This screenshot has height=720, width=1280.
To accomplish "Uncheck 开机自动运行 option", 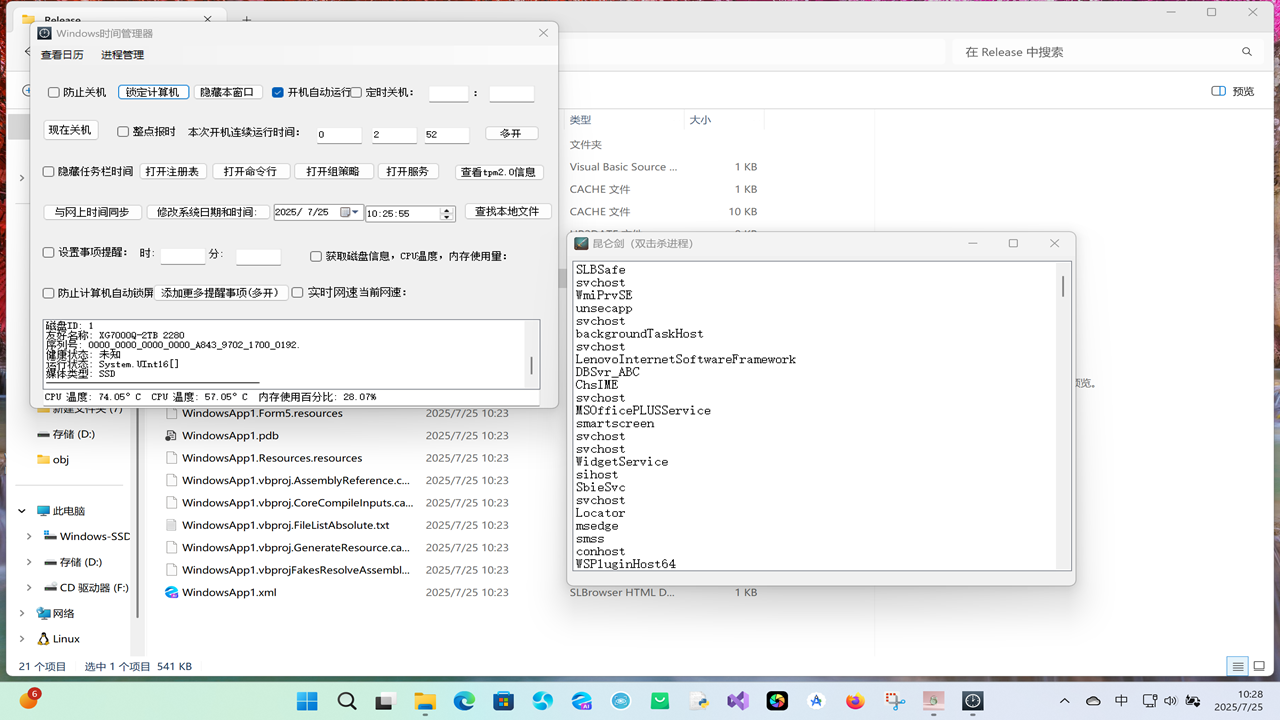I will 277,93.
